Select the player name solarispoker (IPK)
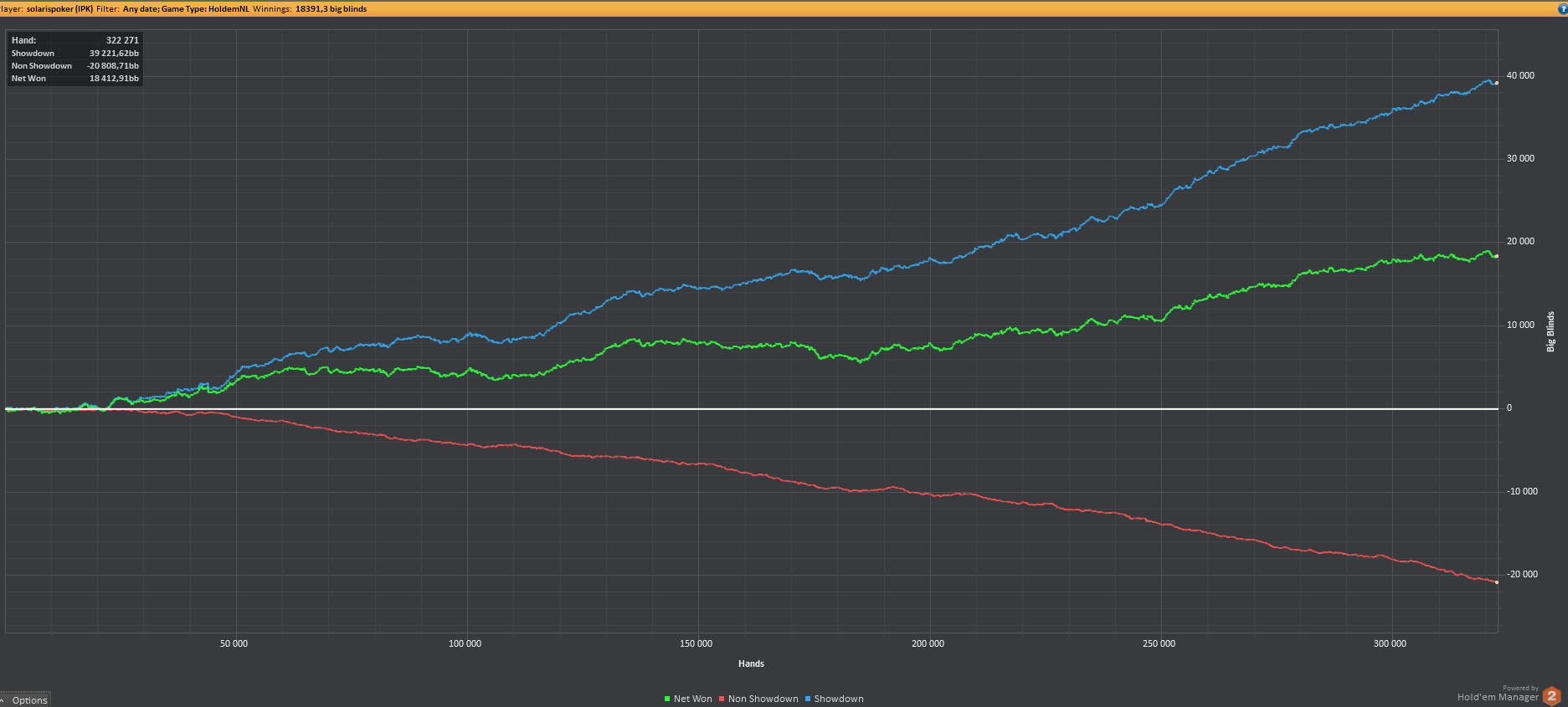 (59, 8)
